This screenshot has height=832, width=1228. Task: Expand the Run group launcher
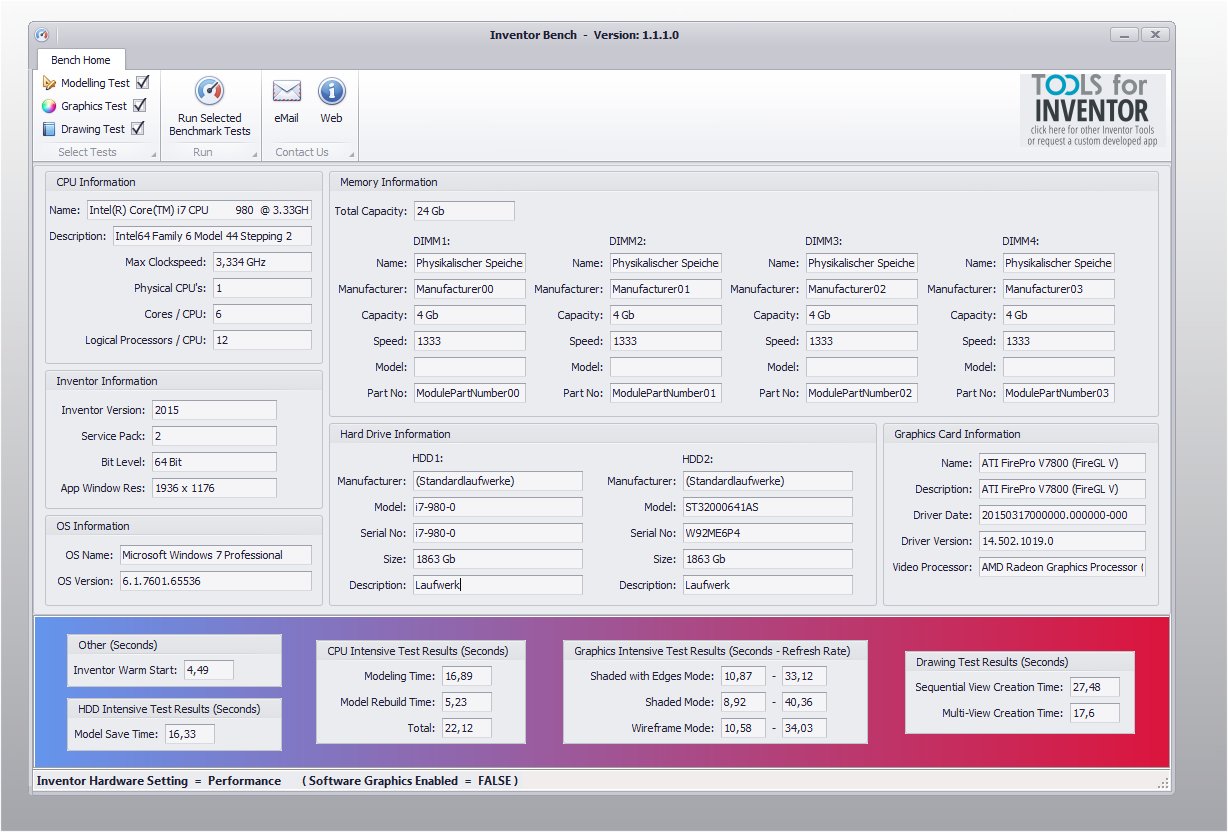pyautogui.click(x=254, y=154)
